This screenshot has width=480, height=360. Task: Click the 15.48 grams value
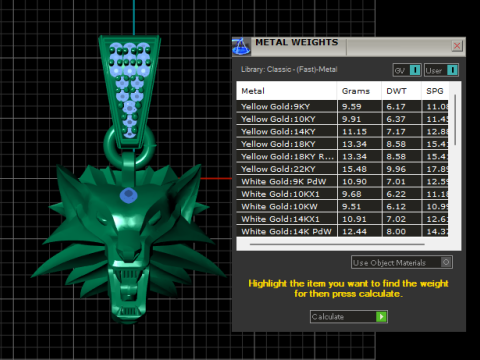pos(354,169)
